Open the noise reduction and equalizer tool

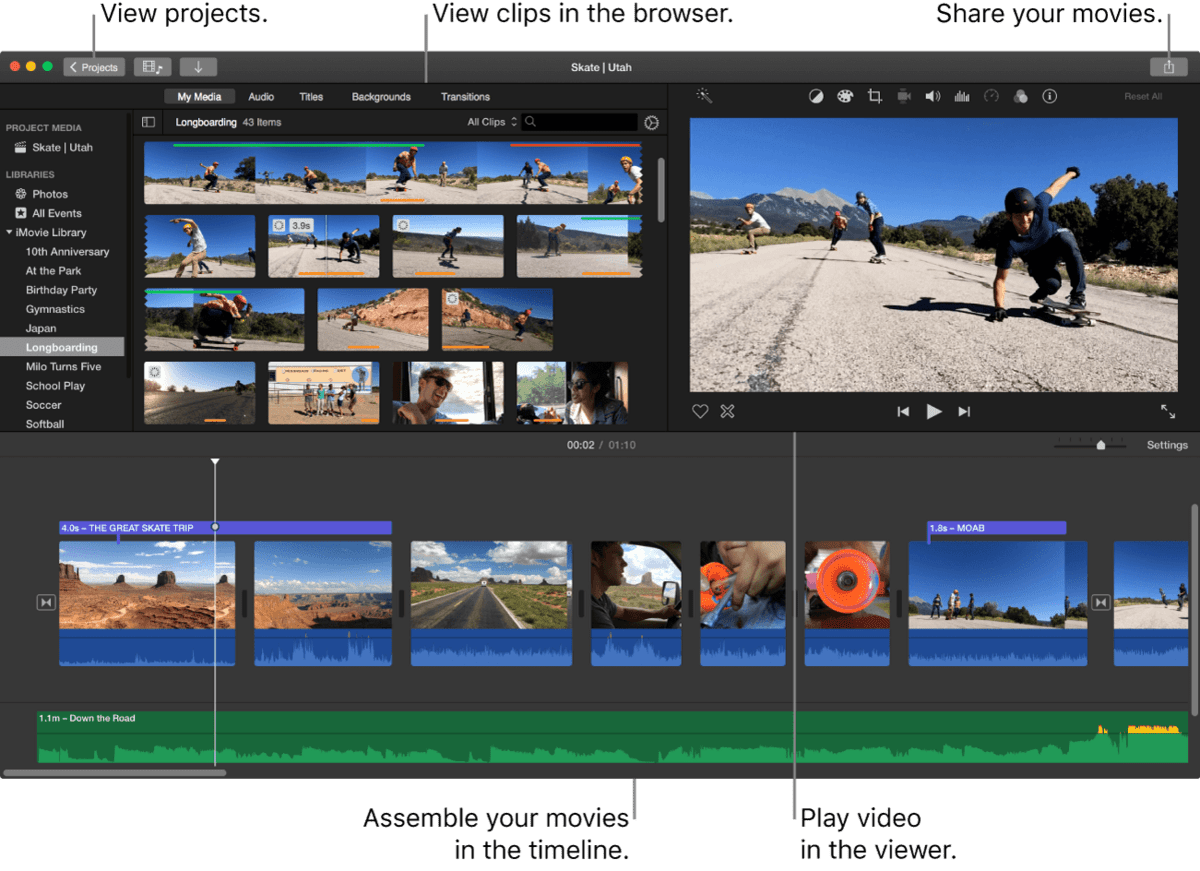(962, 97)
